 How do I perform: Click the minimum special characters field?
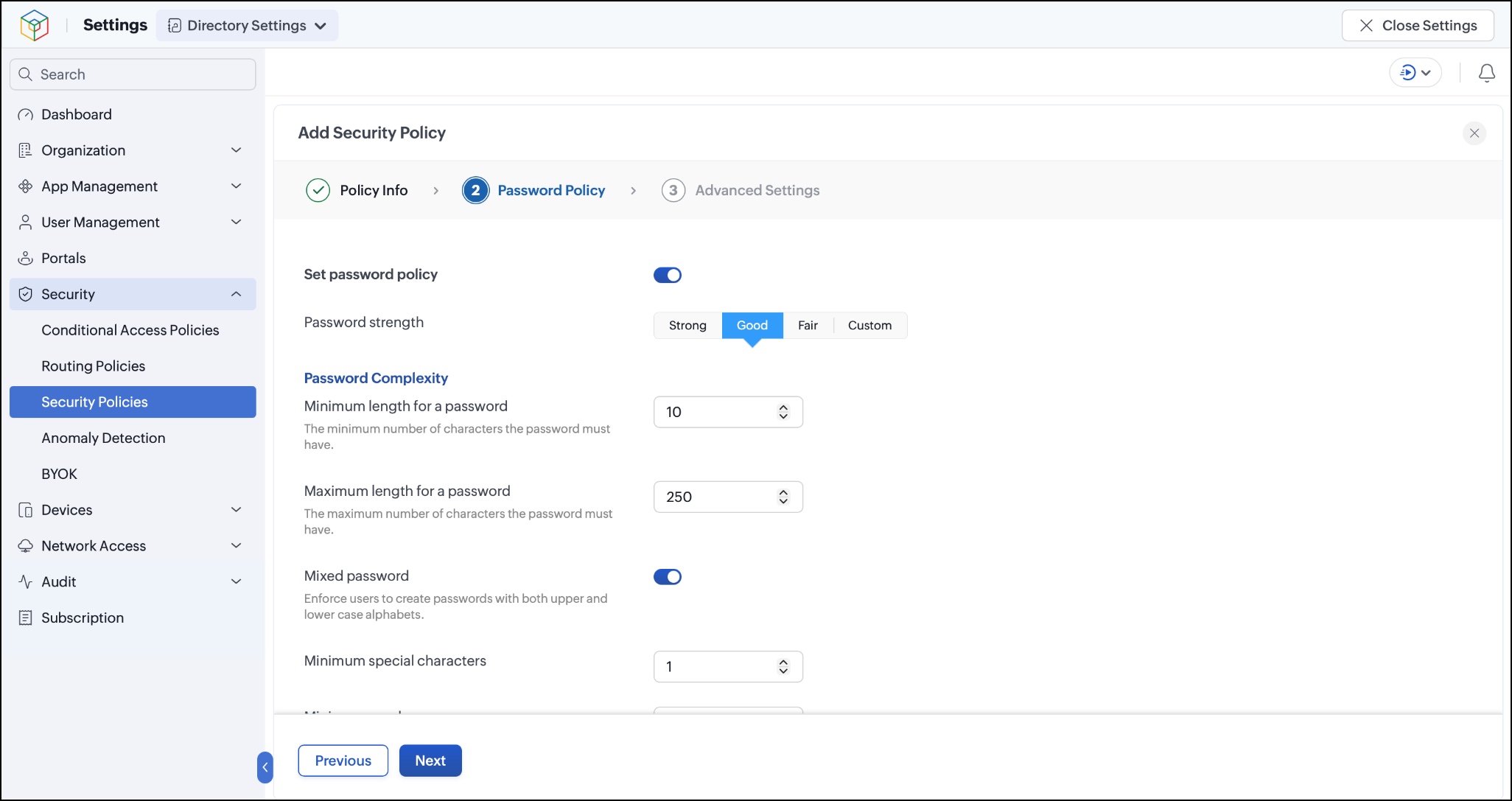coord(728,667)
